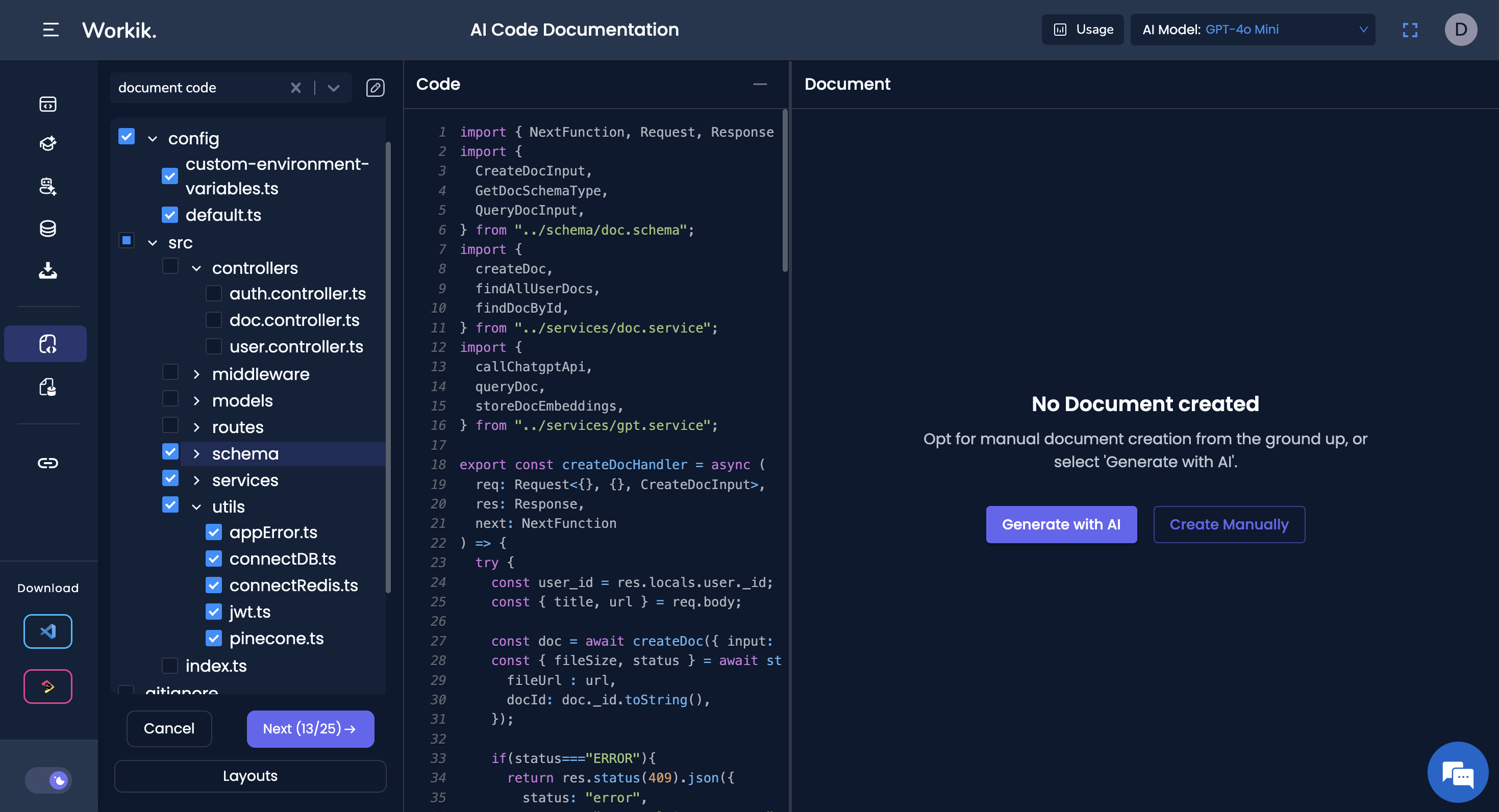Select connectDB.ts file name
The image size is (1499, 812).
(x=283, y=559)
